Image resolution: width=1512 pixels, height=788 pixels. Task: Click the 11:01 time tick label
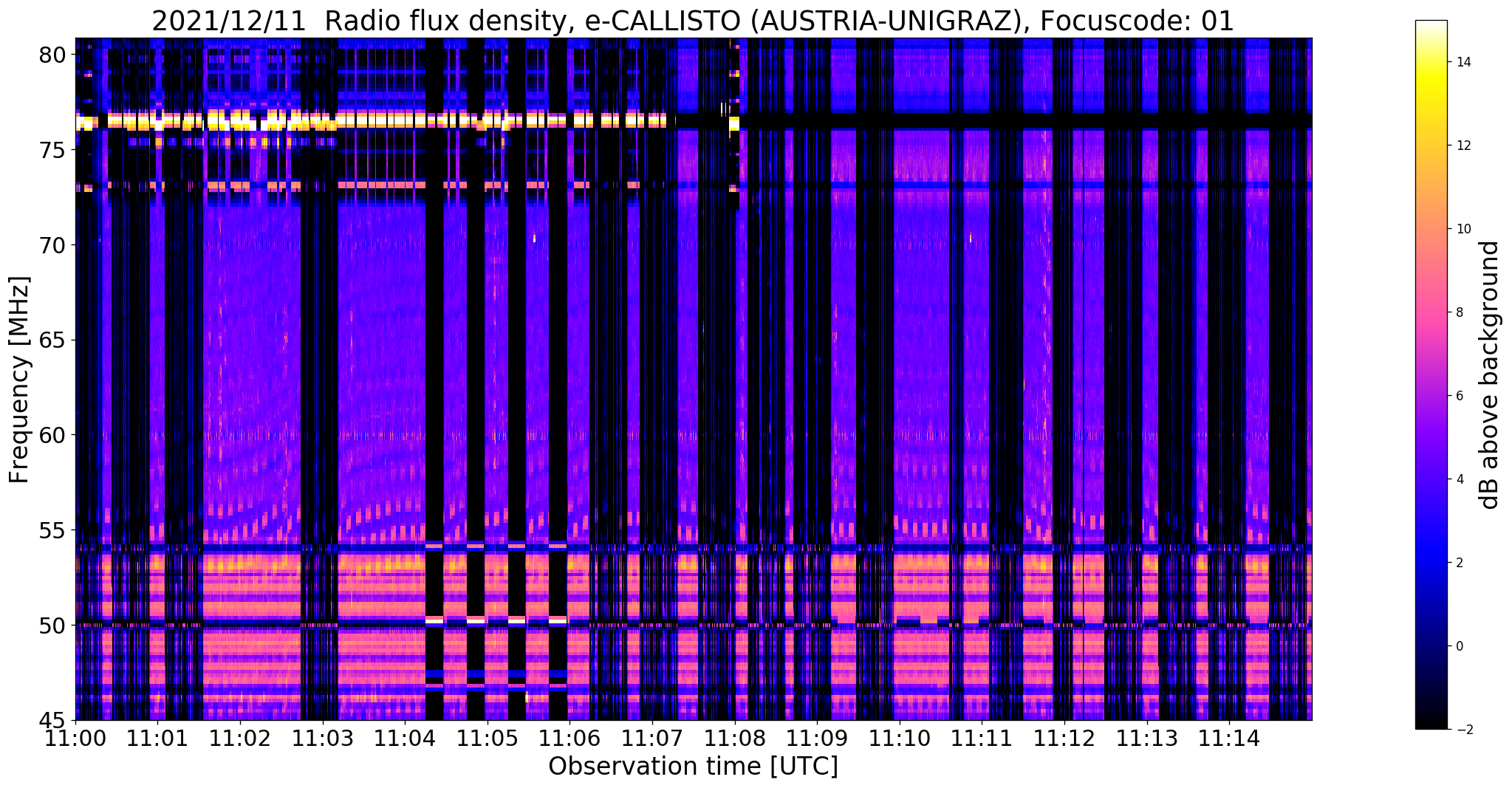click(158, 738)
